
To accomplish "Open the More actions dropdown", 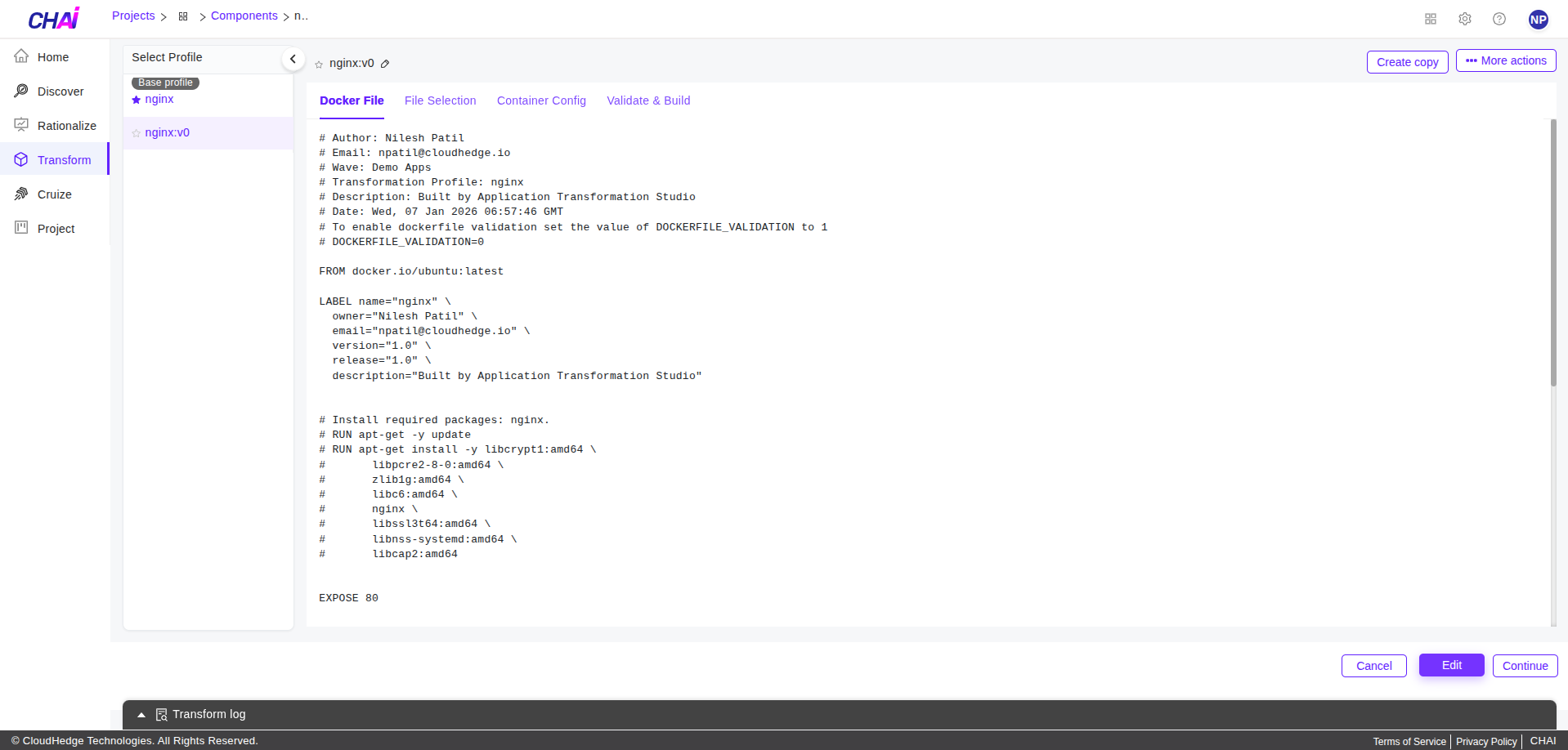I will 1506,60.
